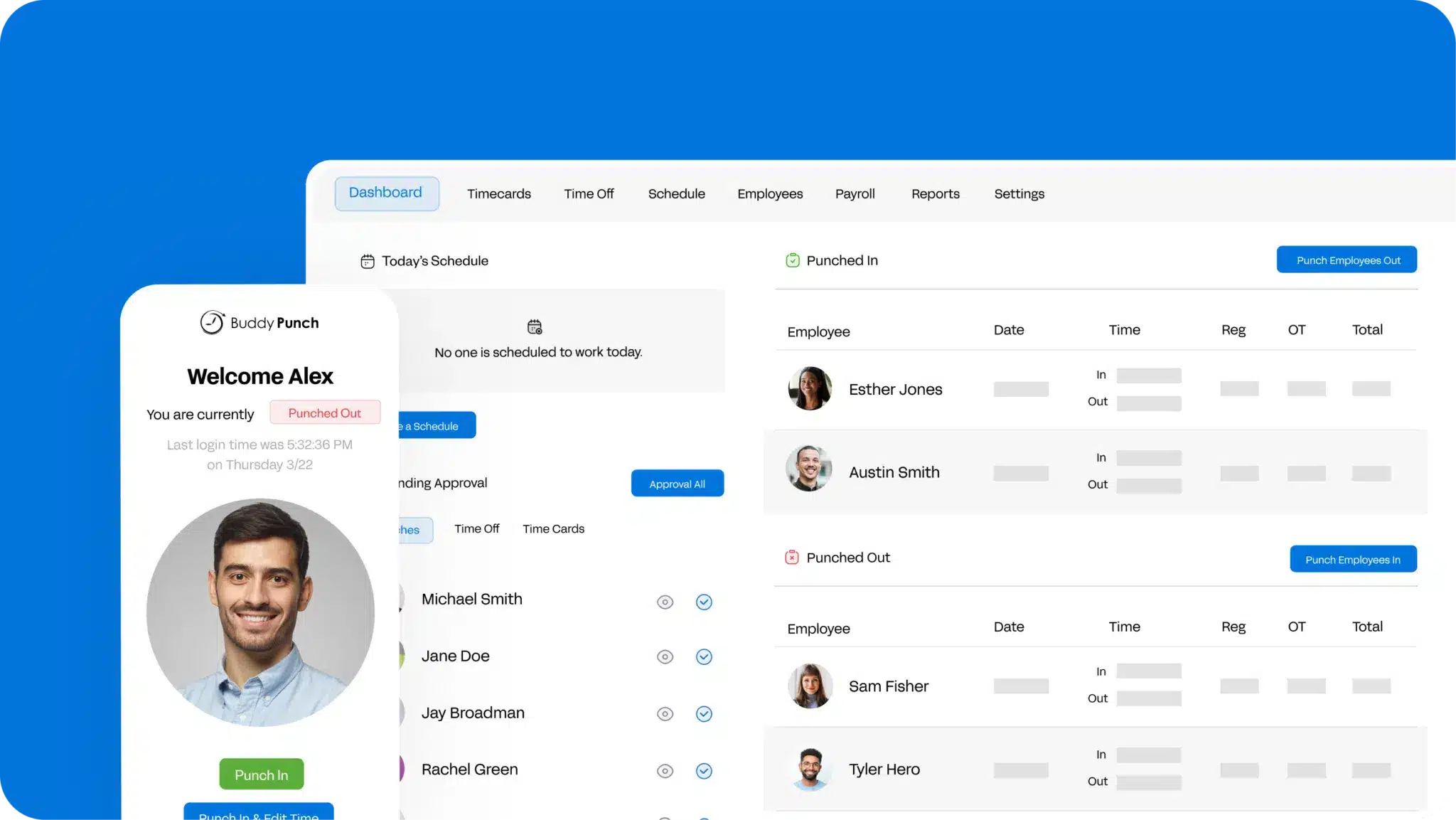The image size is (1456, 820).
Task: Approve Michael Smith's request with checkmark icon
Action: (x=704, y=602)
